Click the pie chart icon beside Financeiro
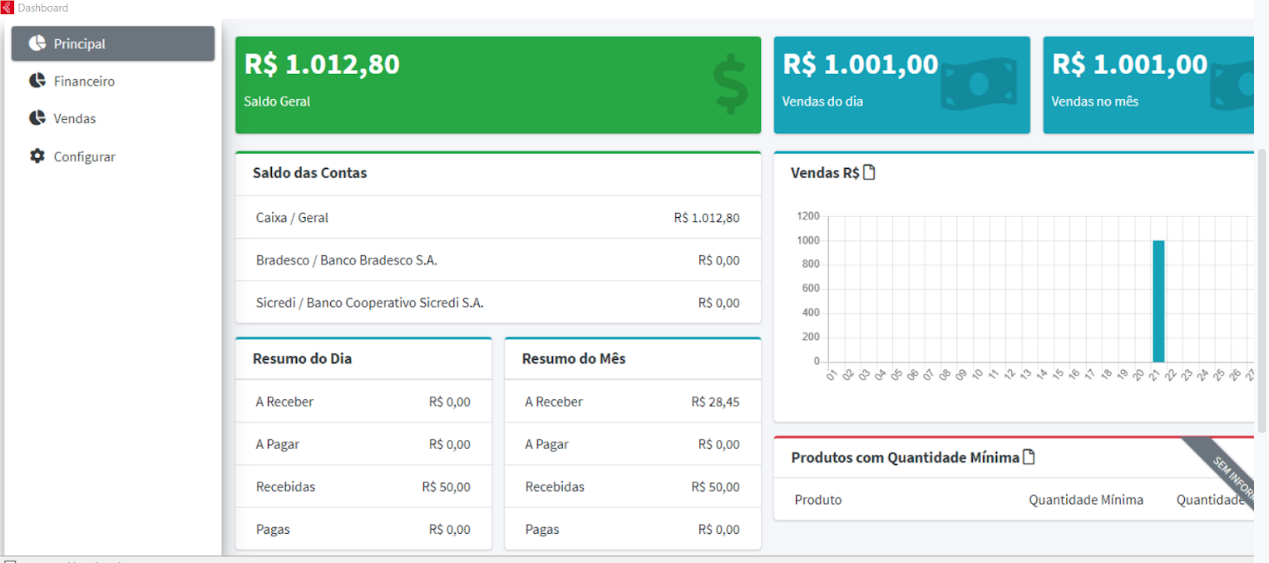This screenshot has height=563, width=1269. (x=37, y=81)
